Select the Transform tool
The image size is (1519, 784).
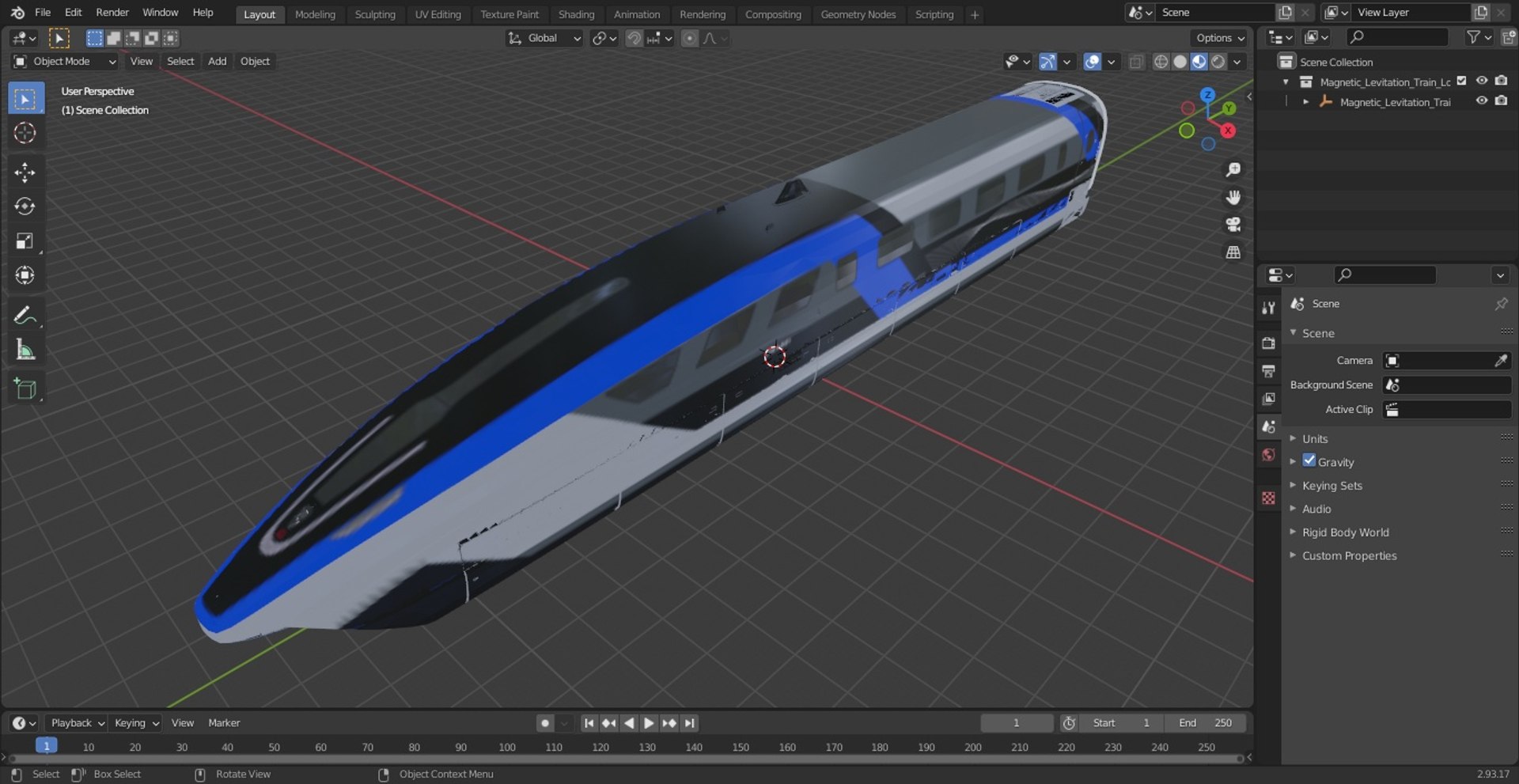click(25, 275)
